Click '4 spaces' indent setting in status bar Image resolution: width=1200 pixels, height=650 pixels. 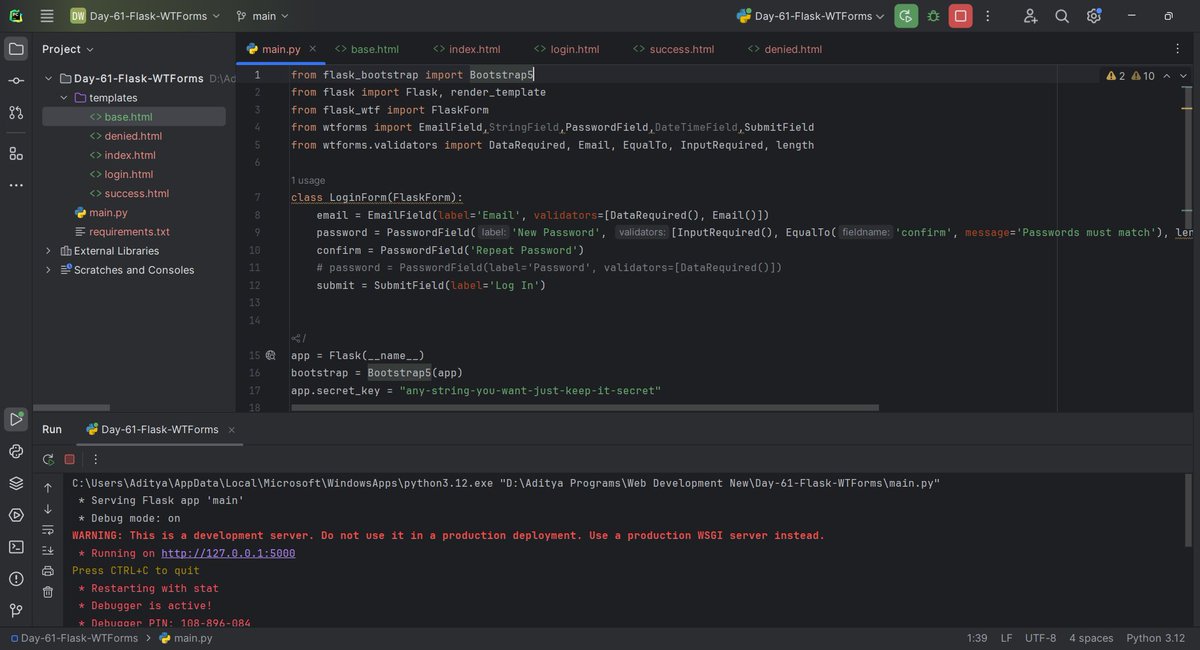tap(1091, 638)
